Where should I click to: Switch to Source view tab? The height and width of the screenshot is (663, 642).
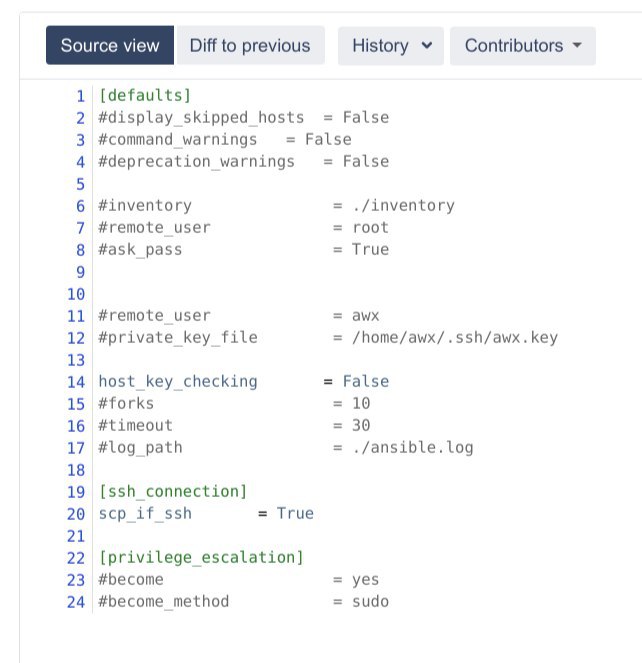pyautogui.click(x=110, y=45)
